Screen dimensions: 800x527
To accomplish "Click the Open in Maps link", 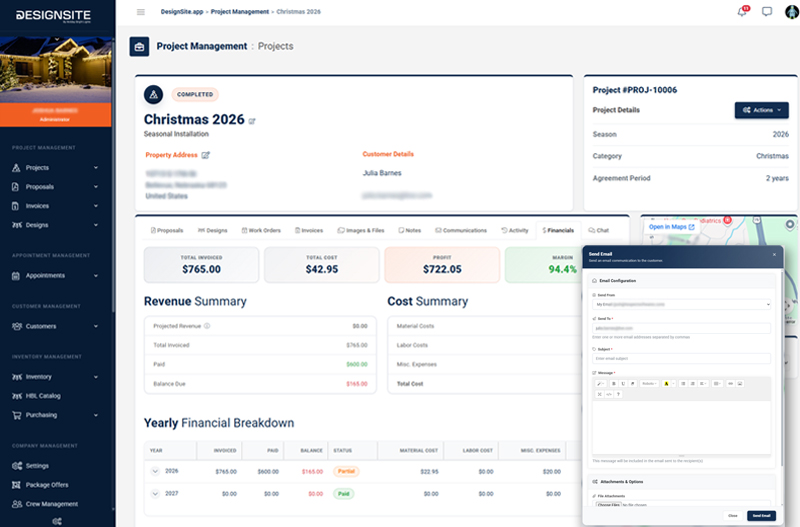I will click(x=671, y=227).
